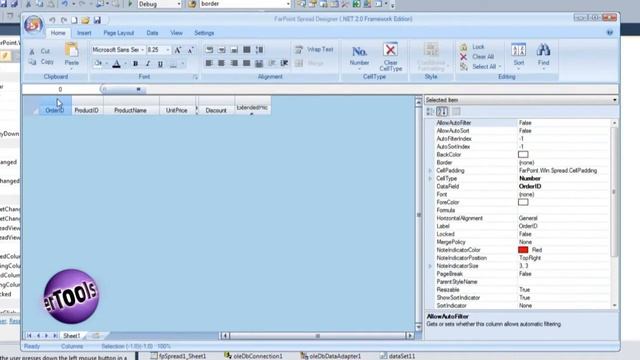Click the save disk icon in quick access toolbar
This screenshot has height=360, width=640.
97,20
